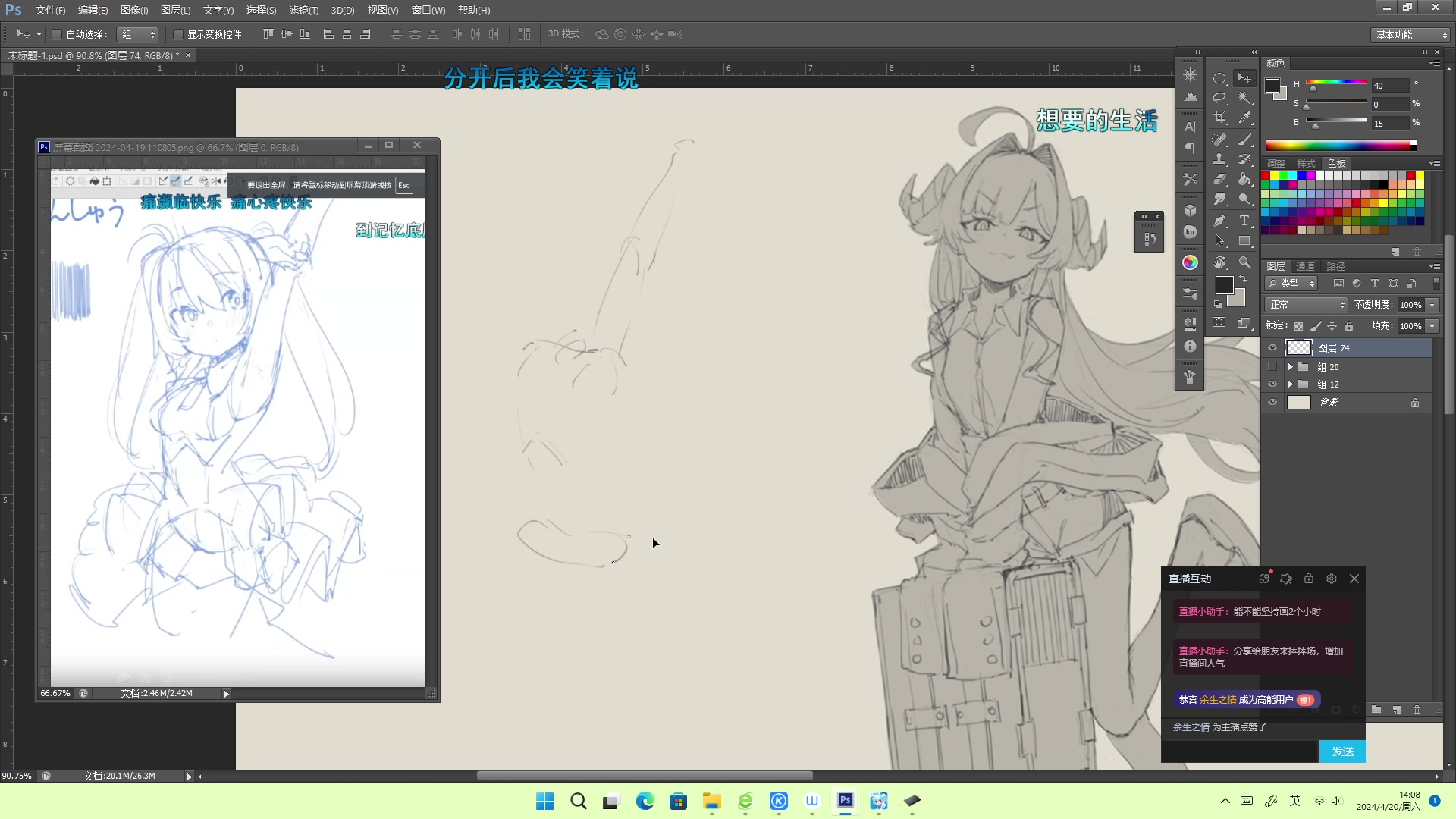Viewport: 1456px width, 819px height.
Task: Enable show transform controls (显示变换控件) checkbox
Action: click(178, 34)
